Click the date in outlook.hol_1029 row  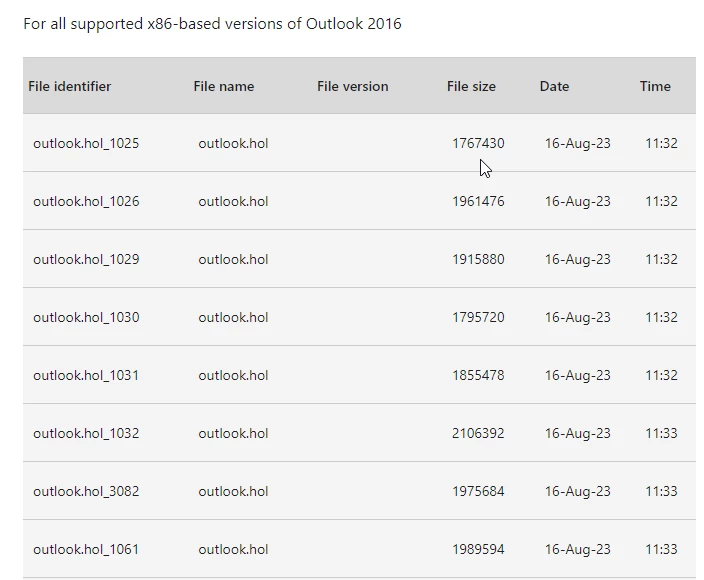coord(578,259)
